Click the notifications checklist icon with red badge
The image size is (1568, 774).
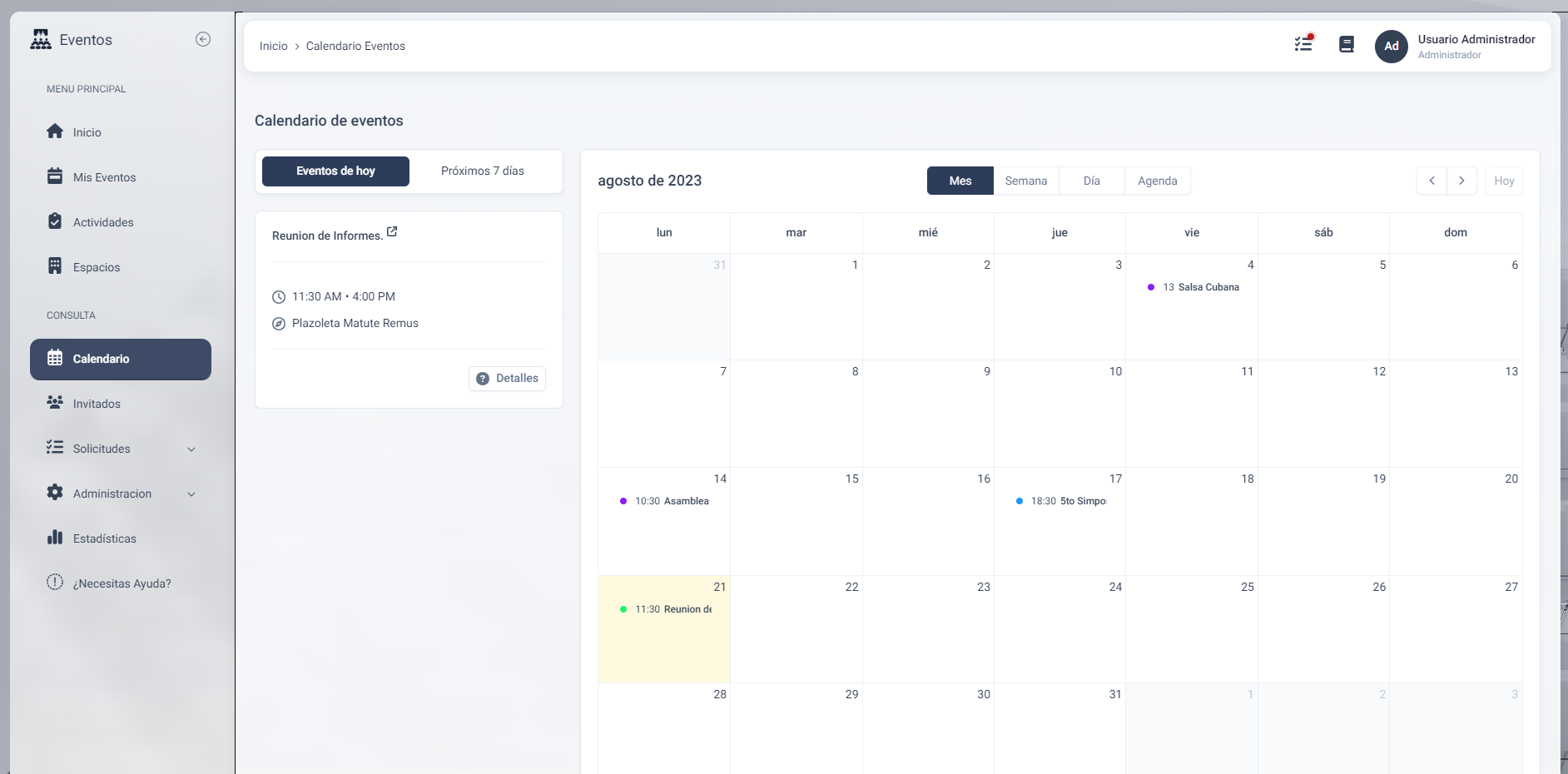click(x=1303, y=44)
